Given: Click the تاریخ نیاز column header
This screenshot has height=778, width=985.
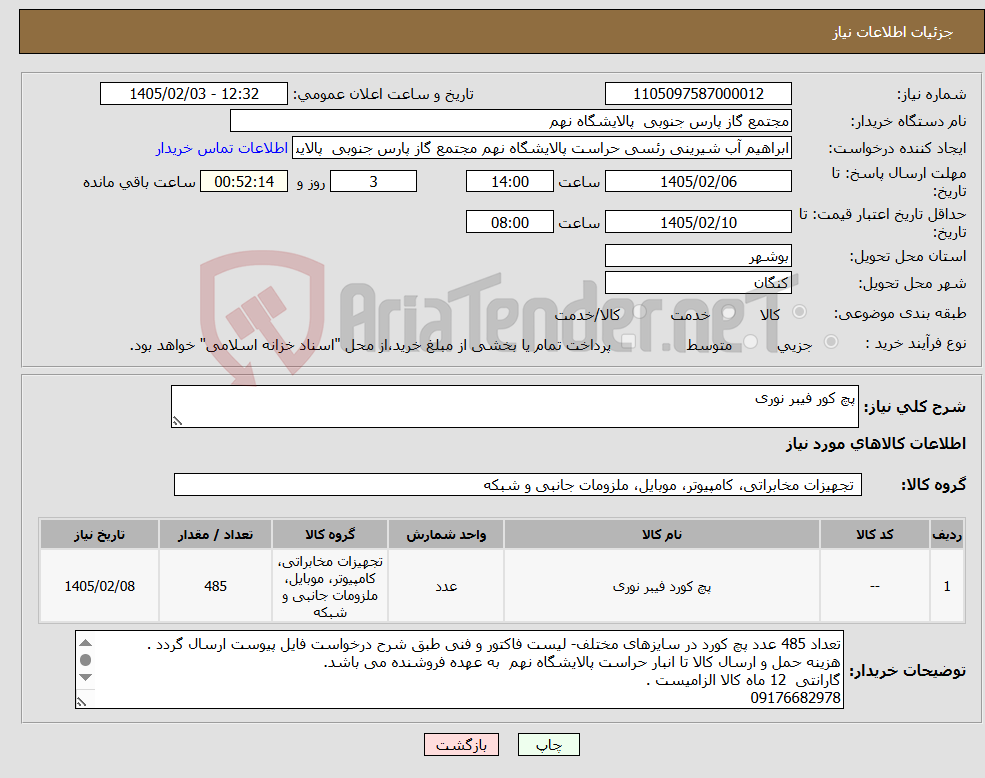Looking at the screenshot, I should point(99,534).
